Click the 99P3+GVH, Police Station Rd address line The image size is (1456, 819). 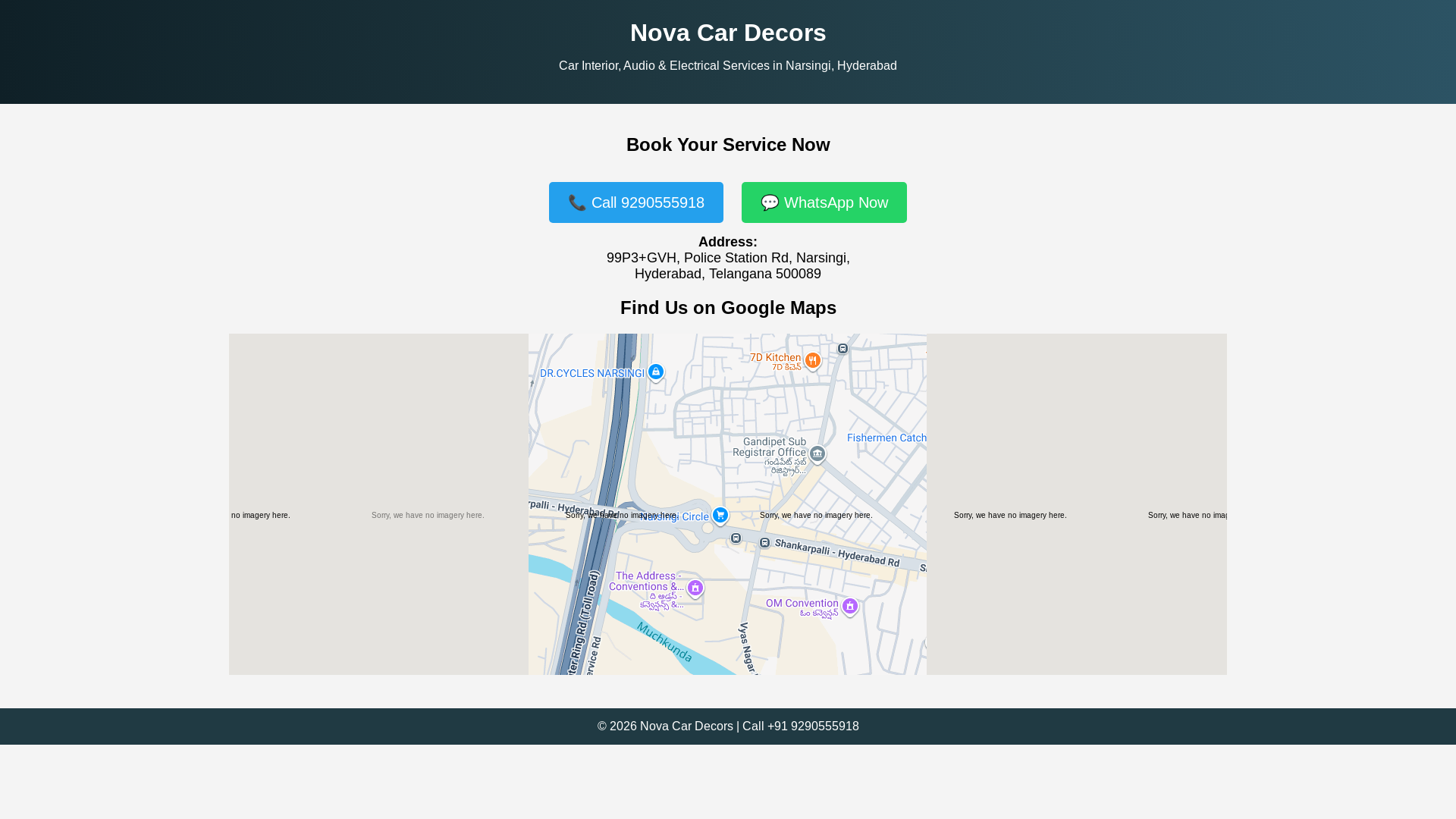[728, 258]
